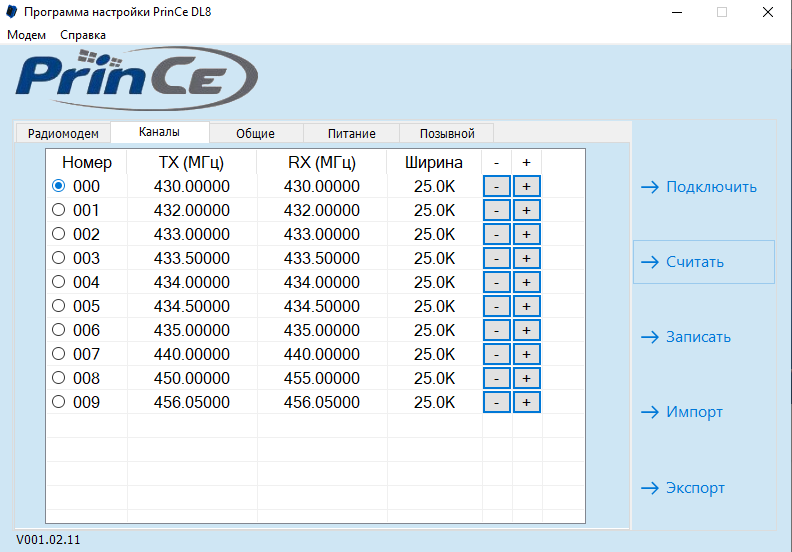
Task: Click the Записать button
Action: point(704,337)
